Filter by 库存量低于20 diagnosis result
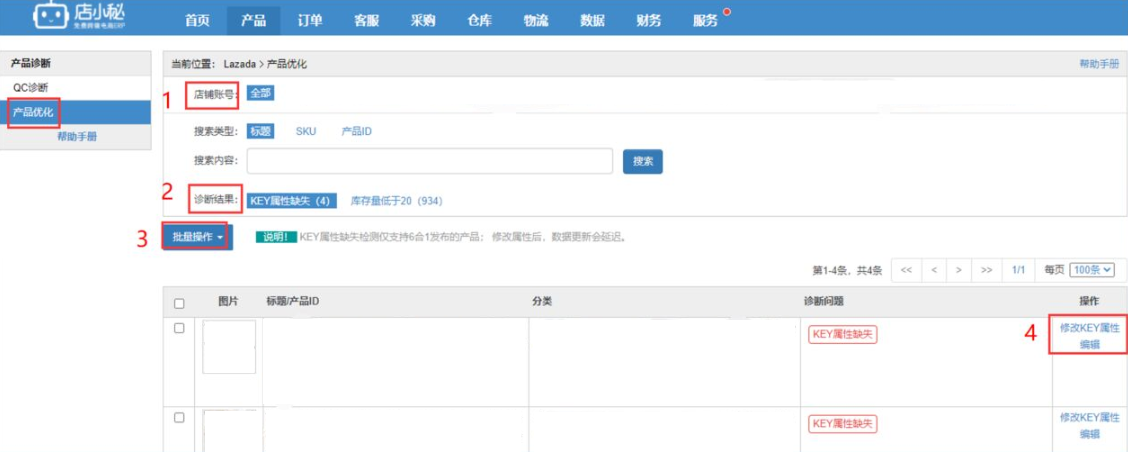The height and width of the screenshot is (452, 1128). (x=396, y=201)
